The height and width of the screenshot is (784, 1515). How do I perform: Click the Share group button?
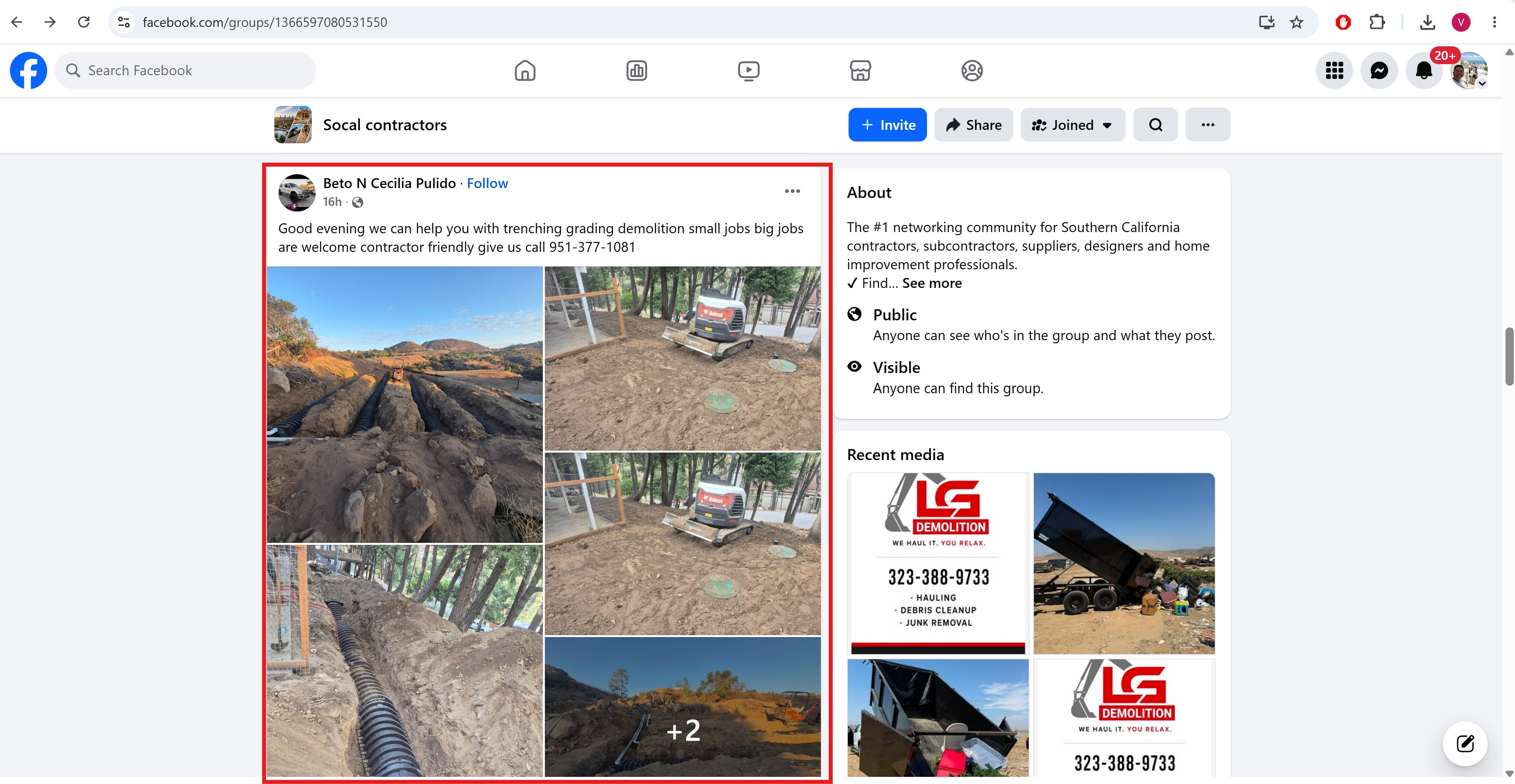point(973,125)
